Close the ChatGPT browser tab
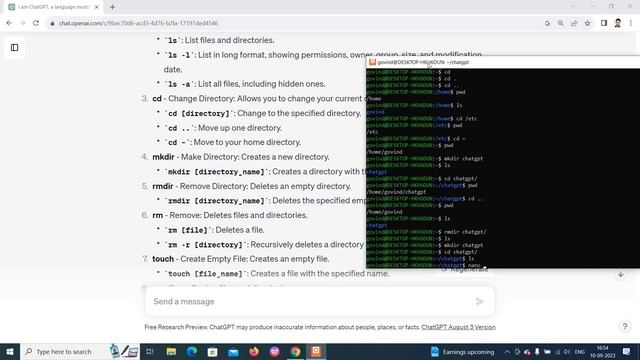Screen dimensions: 640x360 click(x=97, y=7)
